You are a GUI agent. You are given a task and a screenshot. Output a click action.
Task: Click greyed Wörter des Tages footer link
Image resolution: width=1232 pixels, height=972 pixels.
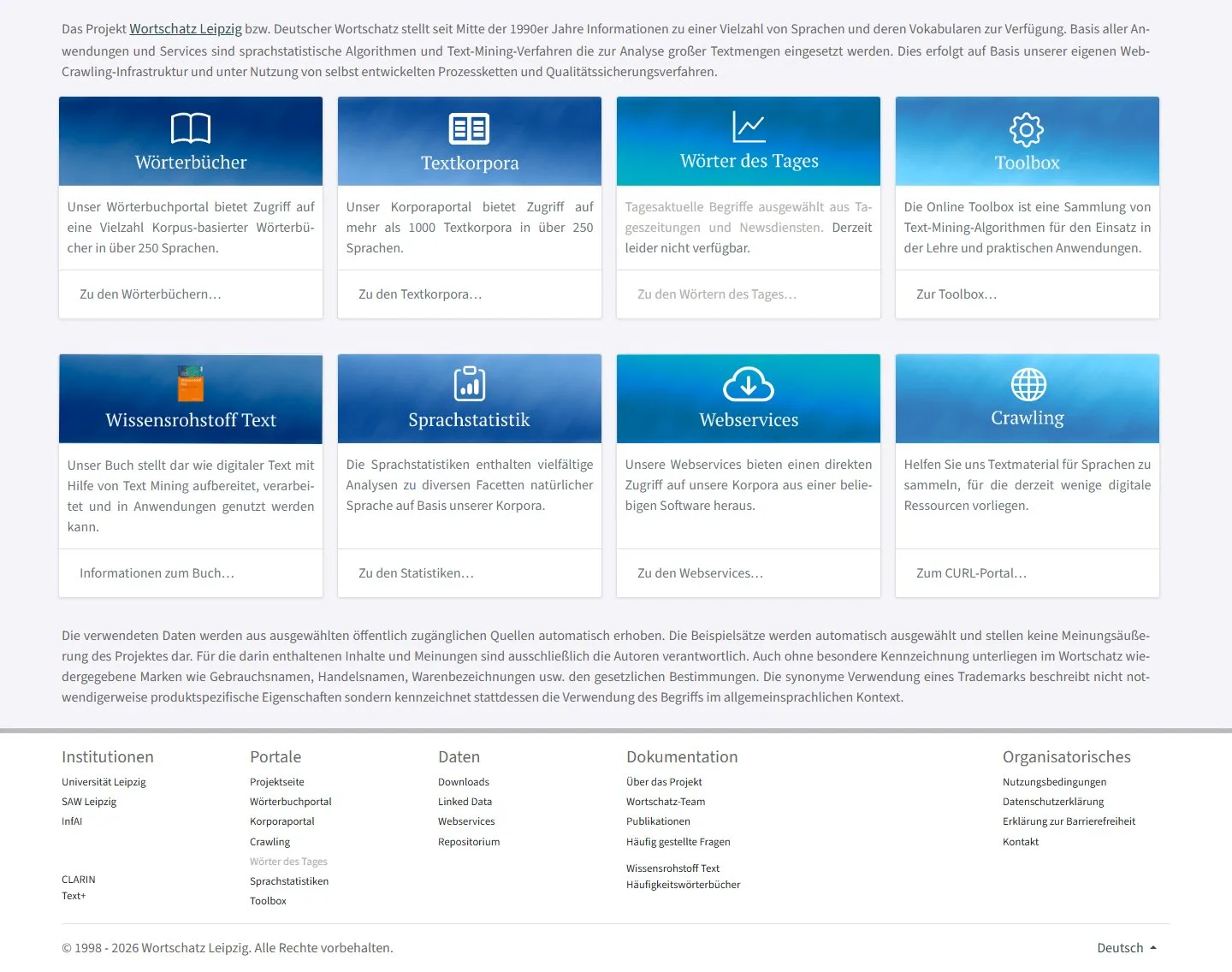point(288,862)
